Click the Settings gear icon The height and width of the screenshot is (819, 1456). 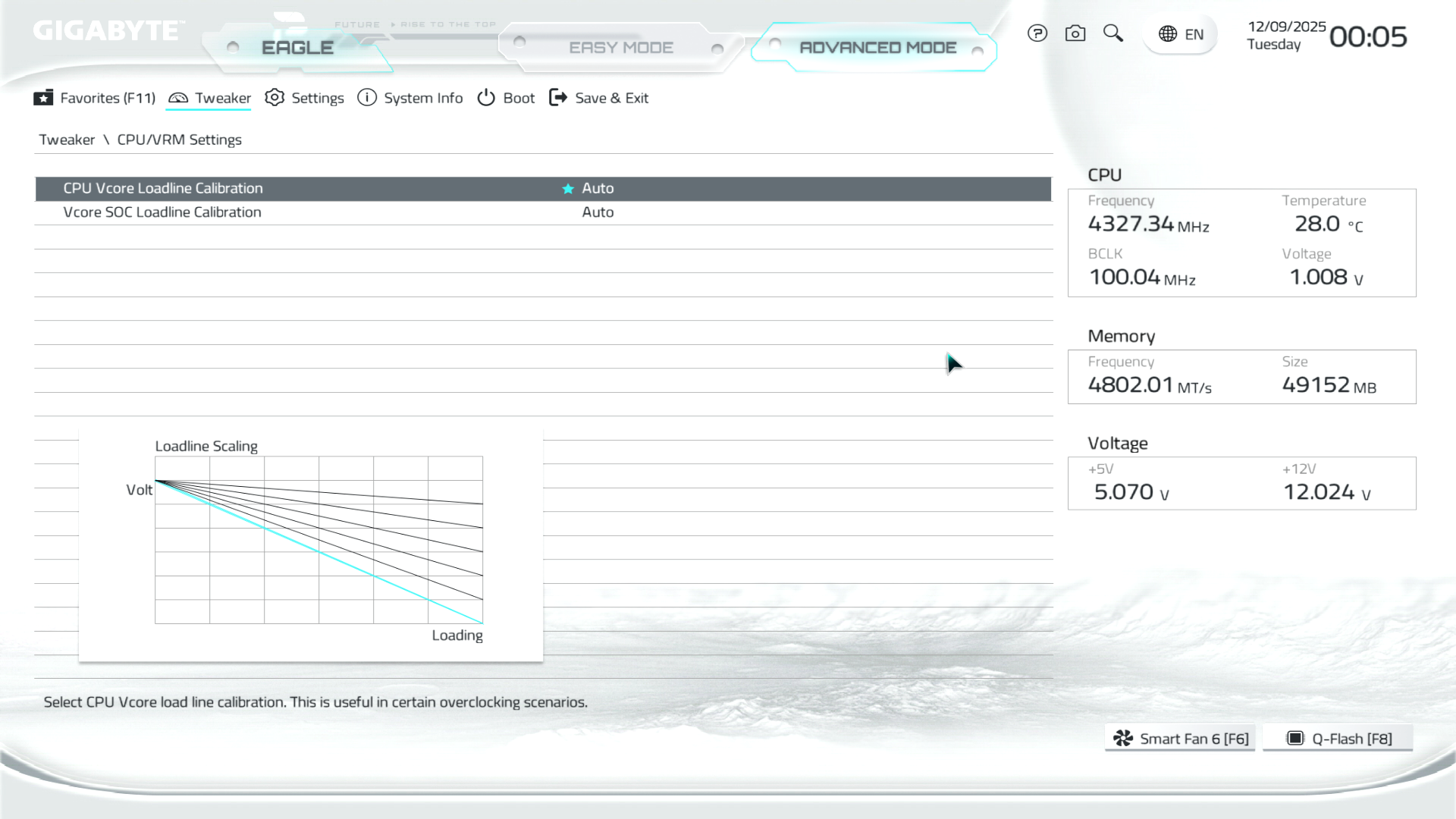tap(275, 98)
